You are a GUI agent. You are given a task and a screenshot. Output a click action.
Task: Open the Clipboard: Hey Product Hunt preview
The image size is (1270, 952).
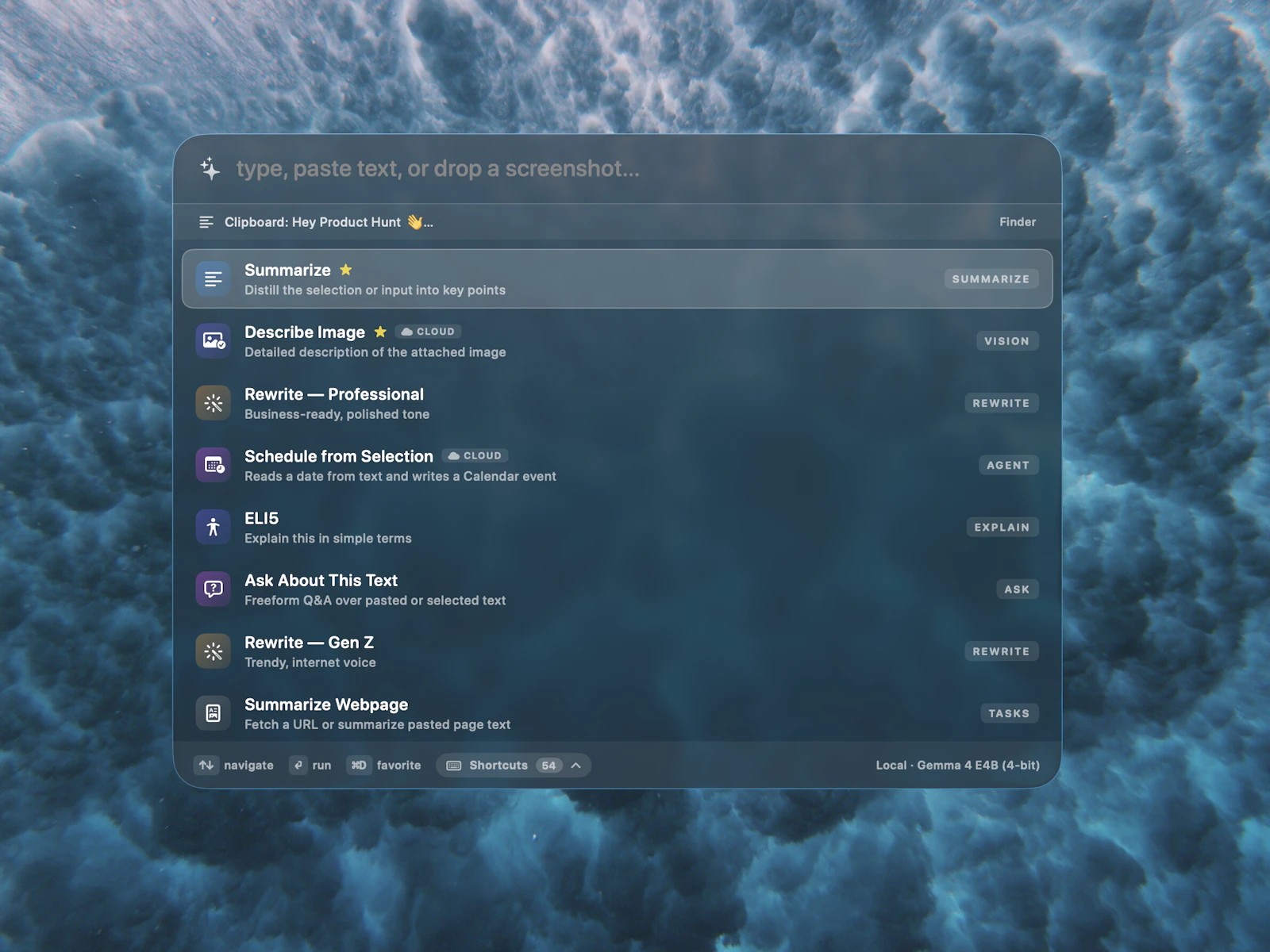click(329, 222)
